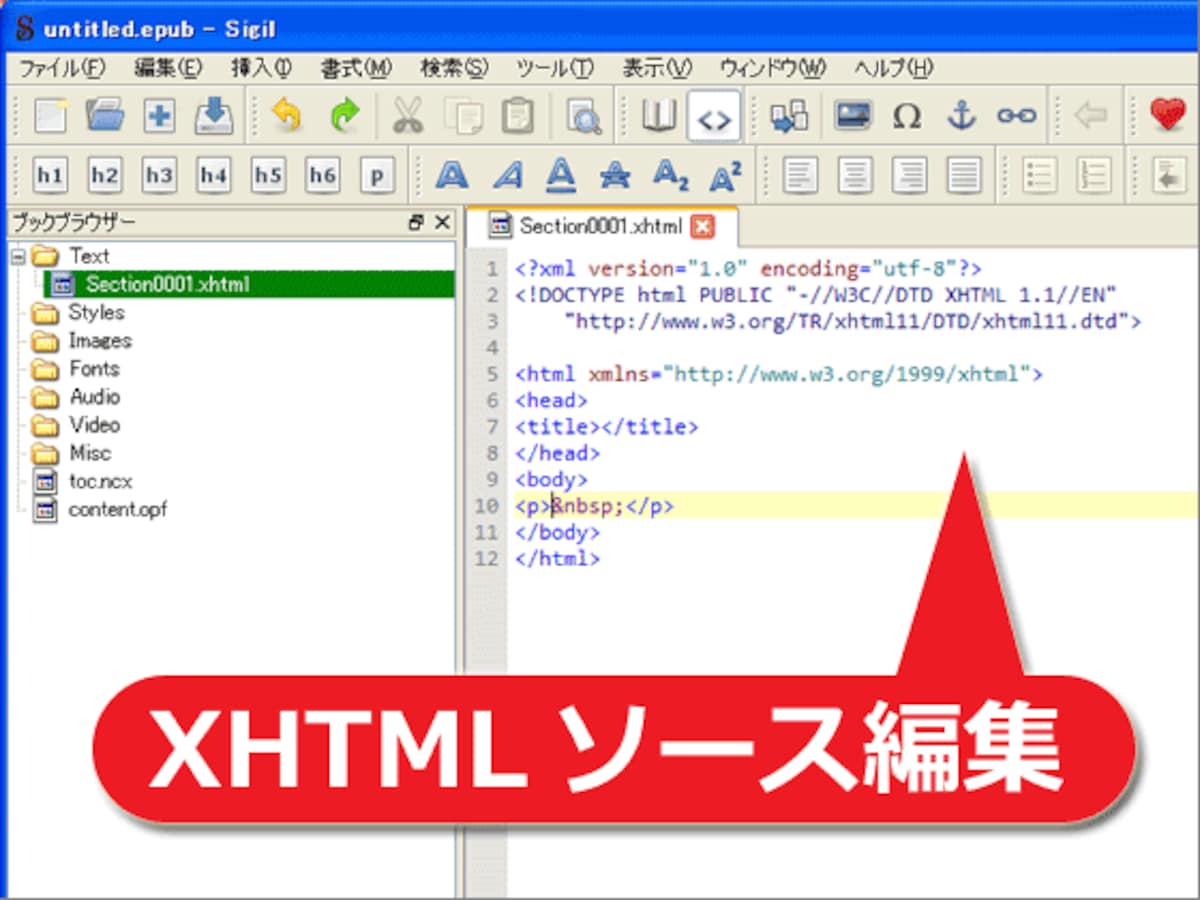Open an existing file with folder icon
Viewport: 1200px width, 900px height.
(104, 116)
